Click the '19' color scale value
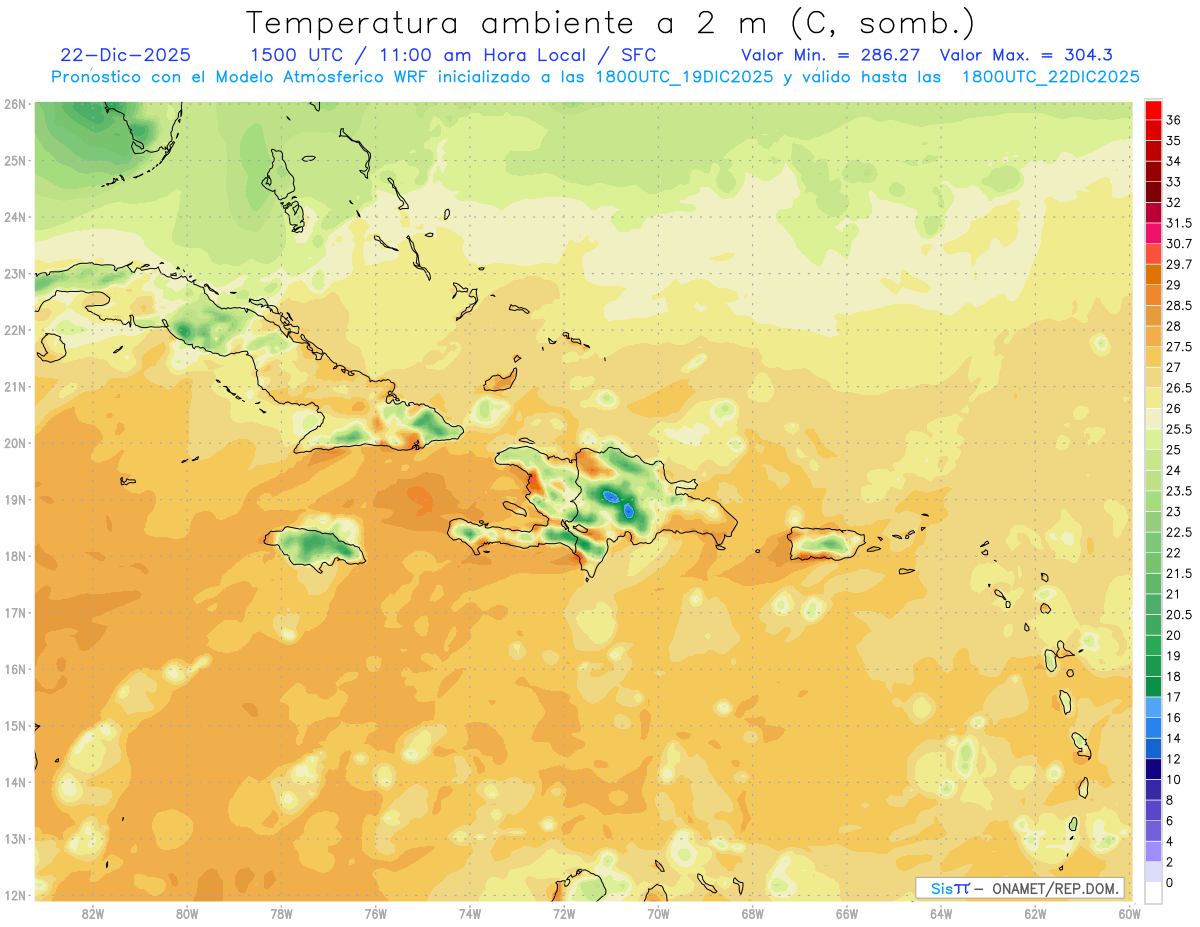Screen dimensions: 1200x927 click(x=1174, y=655)
